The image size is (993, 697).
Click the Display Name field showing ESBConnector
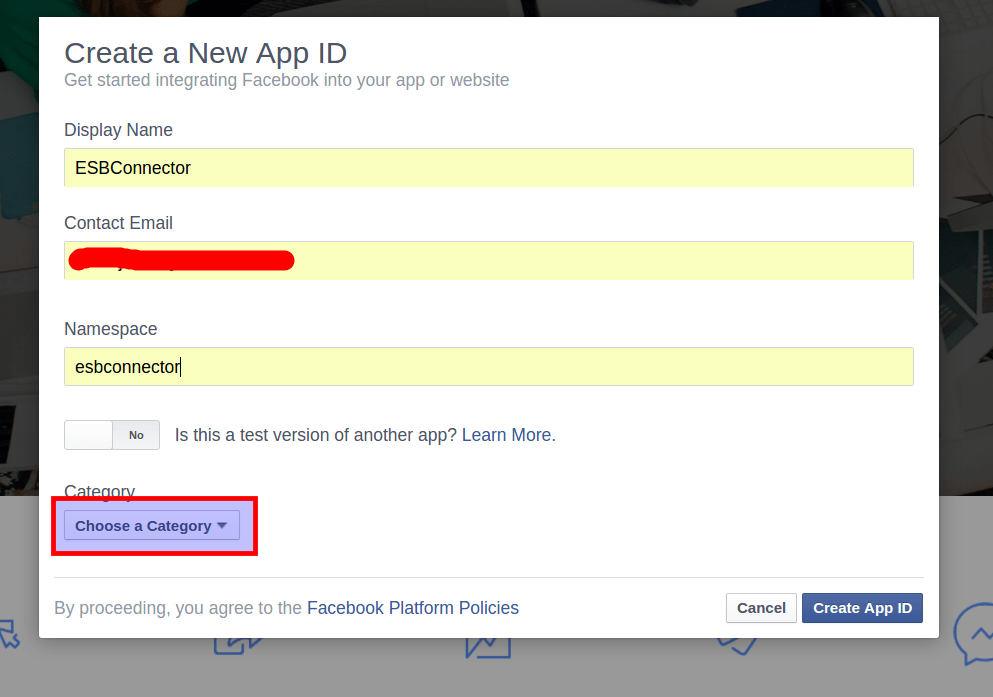[488, 168]
